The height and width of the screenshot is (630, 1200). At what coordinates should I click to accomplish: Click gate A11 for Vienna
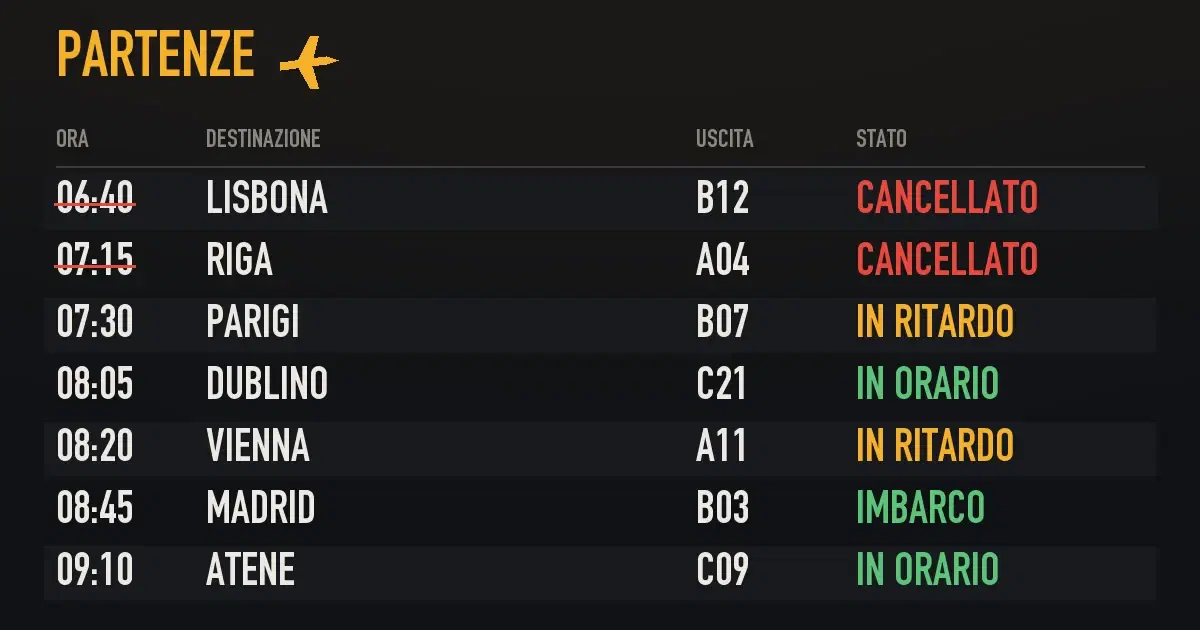[721, 446]
